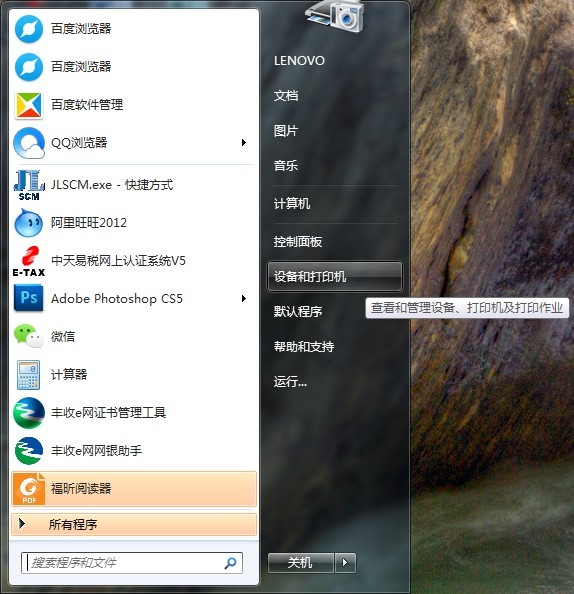Viewport: 574px width, 594px height.
Task: Expand QQ浏览器 submenu arrow
Action: point(244,142)
